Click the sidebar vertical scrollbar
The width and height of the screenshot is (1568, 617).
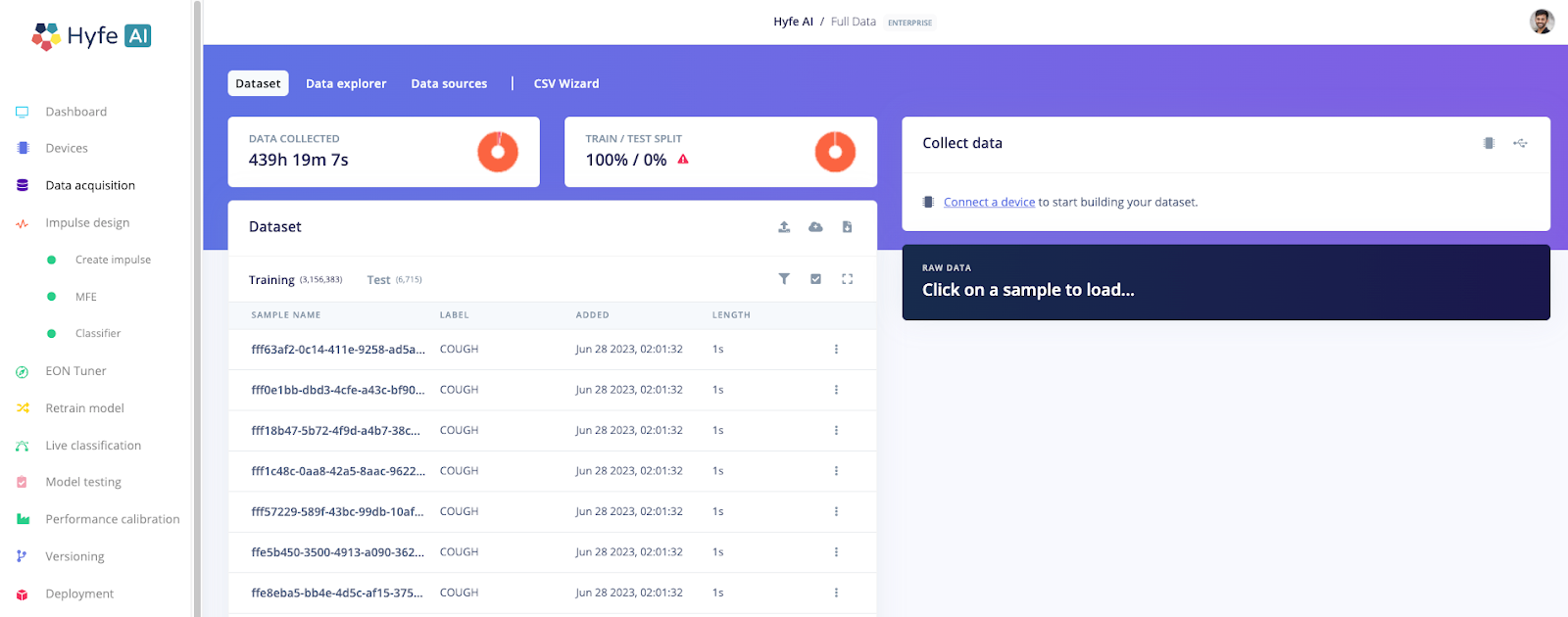coord(197,308)
